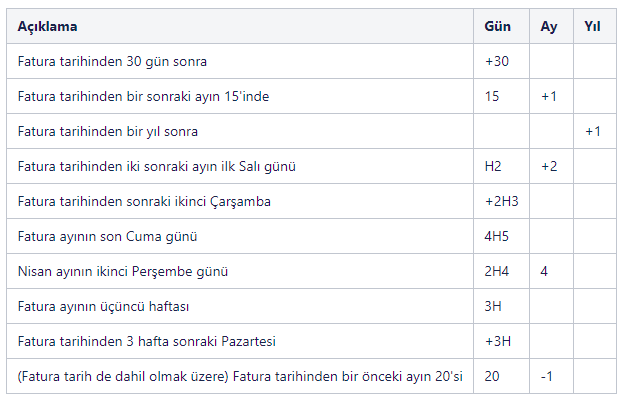This screenshot has height=398, width=627.
Task: Click the +2 value in Ay column
Action: click(x=549, y=166)
